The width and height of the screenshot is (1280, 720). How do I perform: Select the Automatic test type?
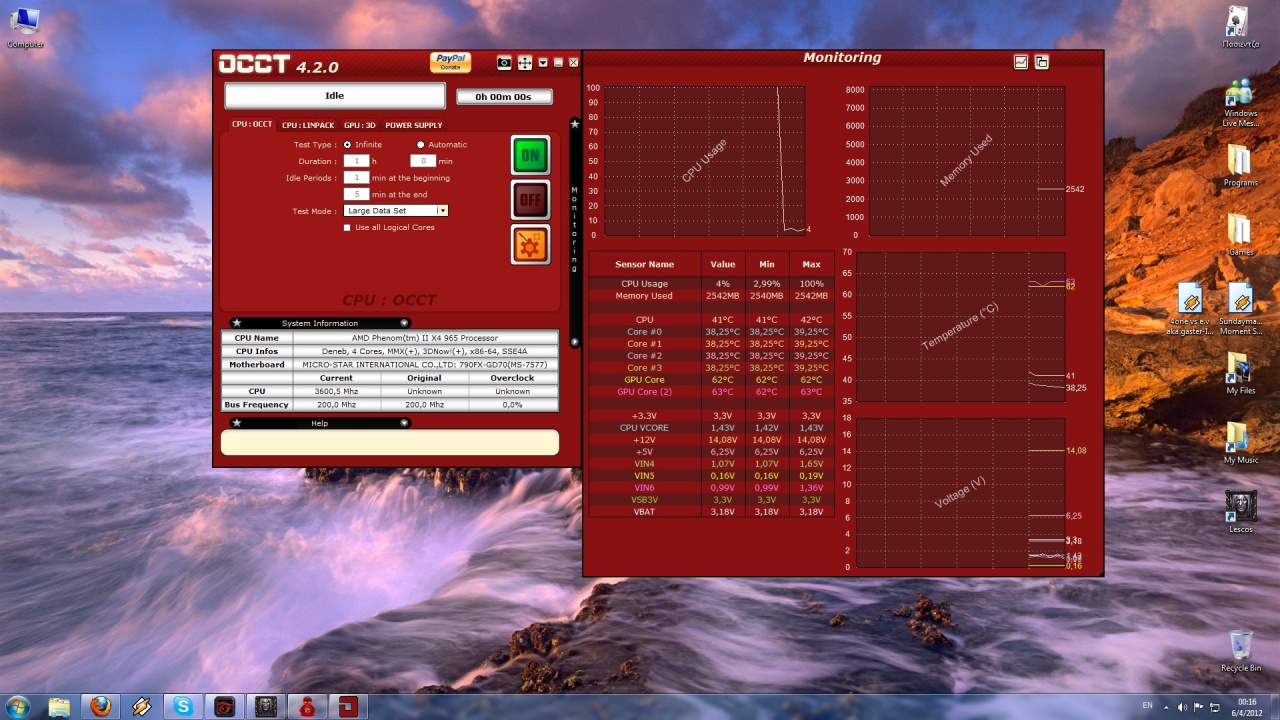tap(420, 144)
